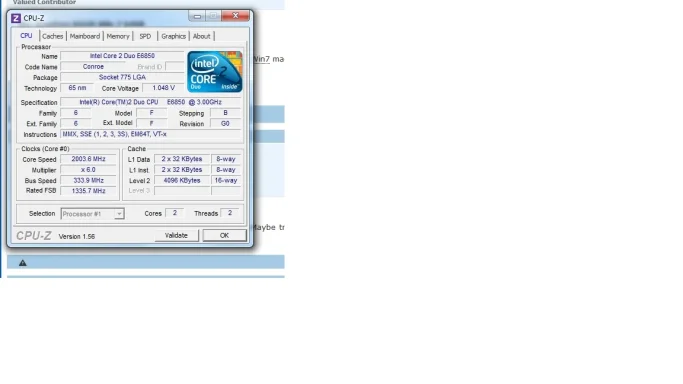Open the Processor #1 selection dropdown
This screenshot has height=384, width=683.
(92, 214)
